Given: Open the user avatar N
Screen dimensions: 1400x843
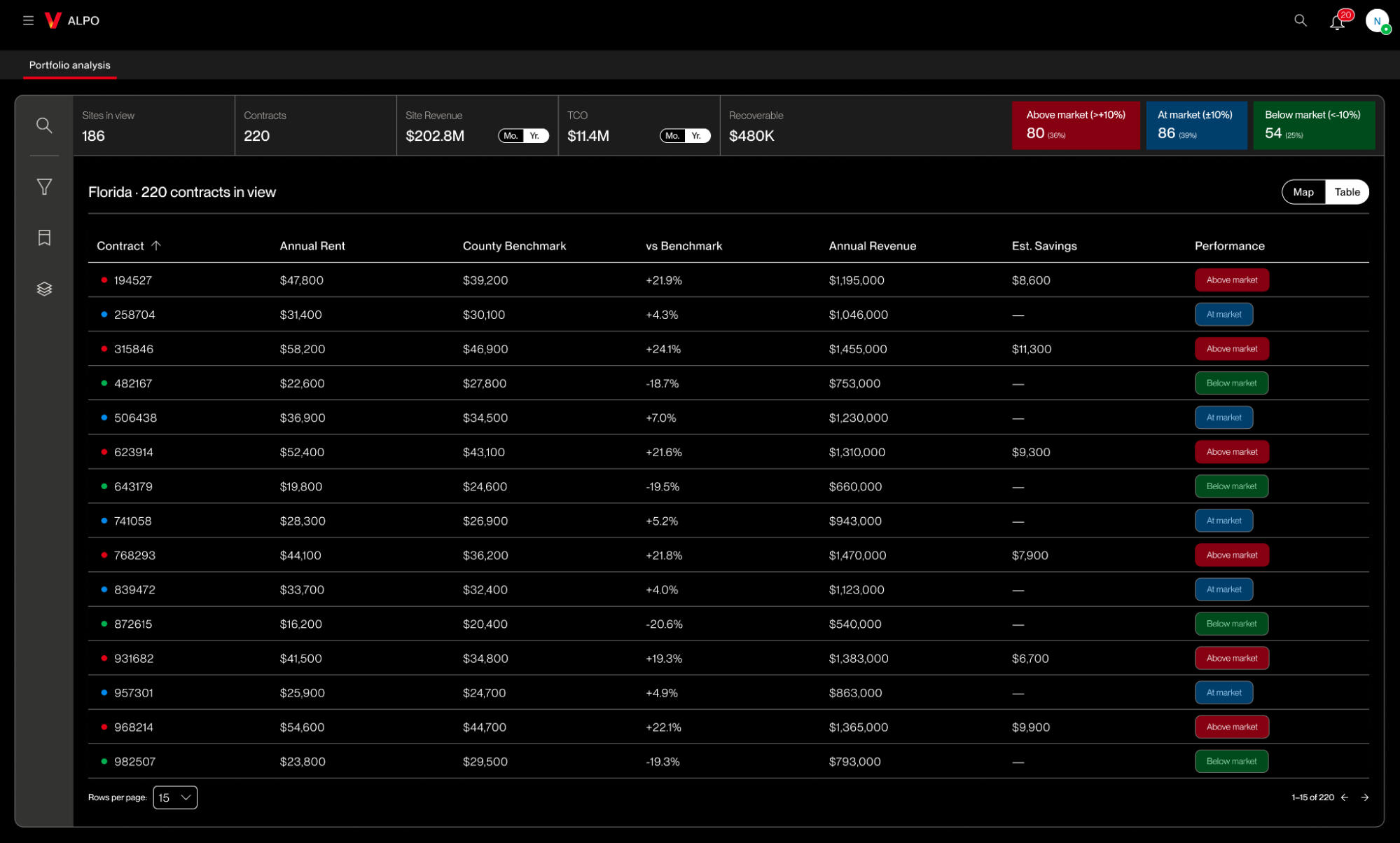Looking at the screenshot, I should 1378,21.
